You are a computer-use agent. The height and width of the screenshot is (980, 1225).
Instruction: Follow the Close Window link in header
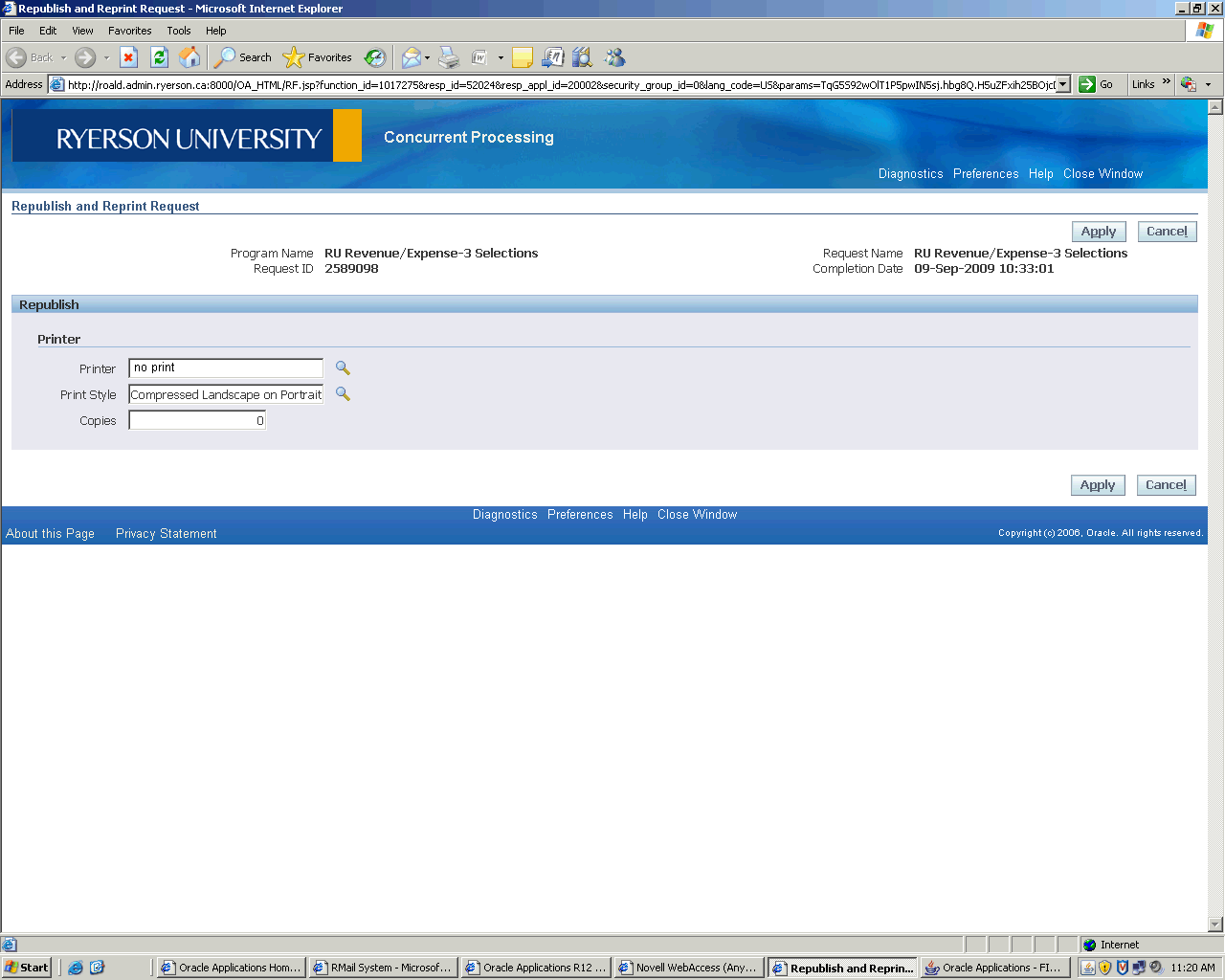1102,174
